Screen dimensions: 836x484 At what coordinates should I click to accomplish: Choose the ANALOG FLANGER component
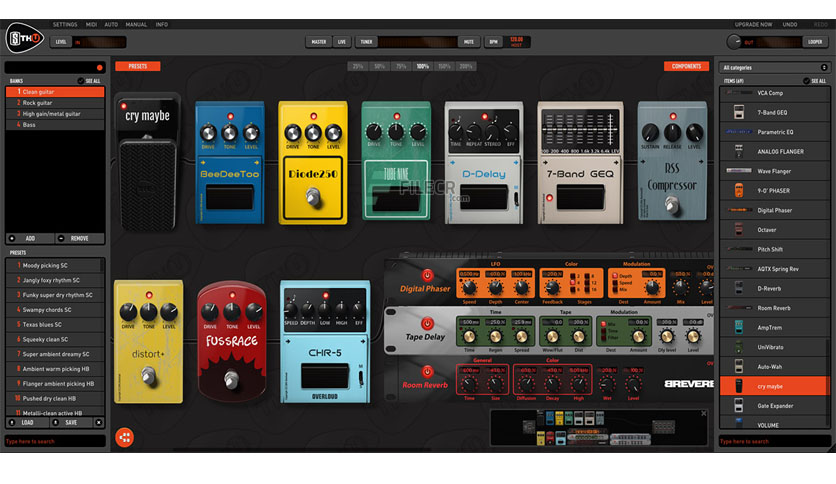tap(774, 151)
